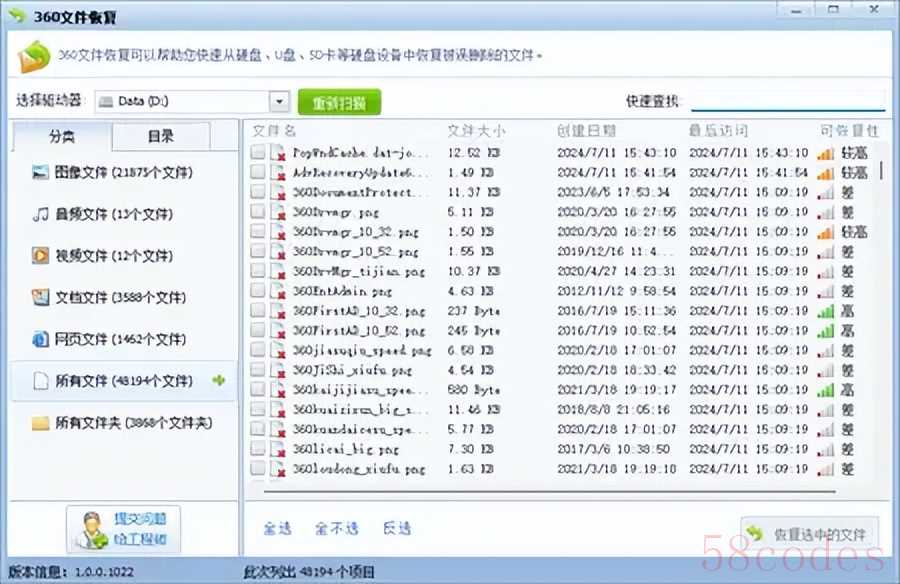Select the 网页文件 category row
The width and height of the screenshot is (900, 584).
click(x=123, y=339)
